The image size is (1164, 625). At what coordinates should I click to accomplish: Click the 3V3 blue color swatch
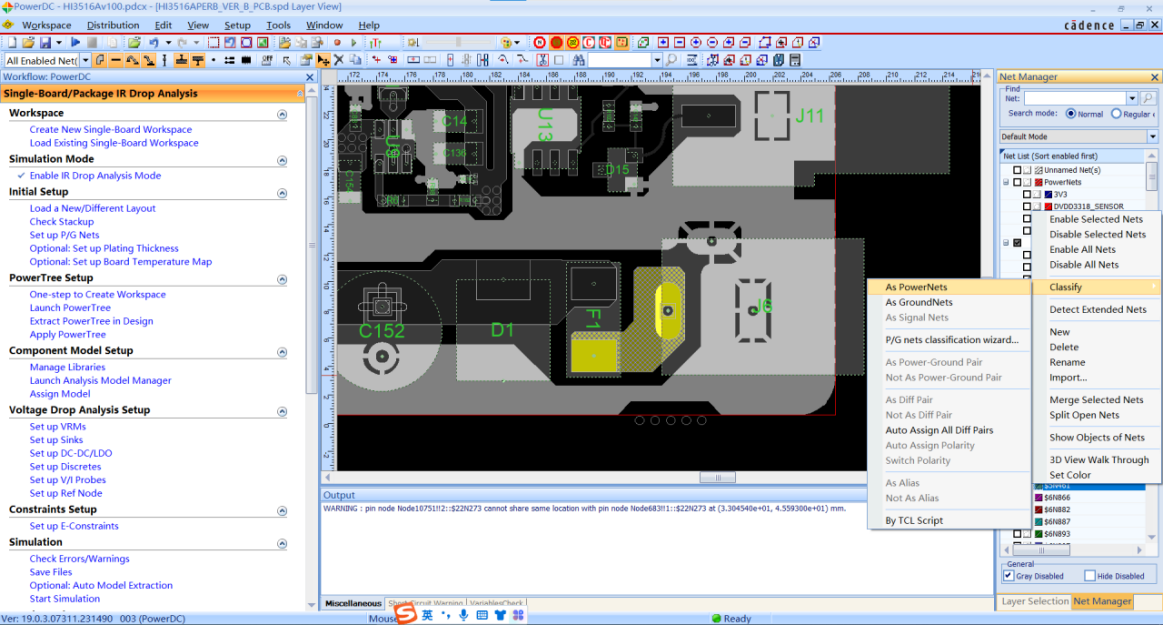(x=1048, y=194)
